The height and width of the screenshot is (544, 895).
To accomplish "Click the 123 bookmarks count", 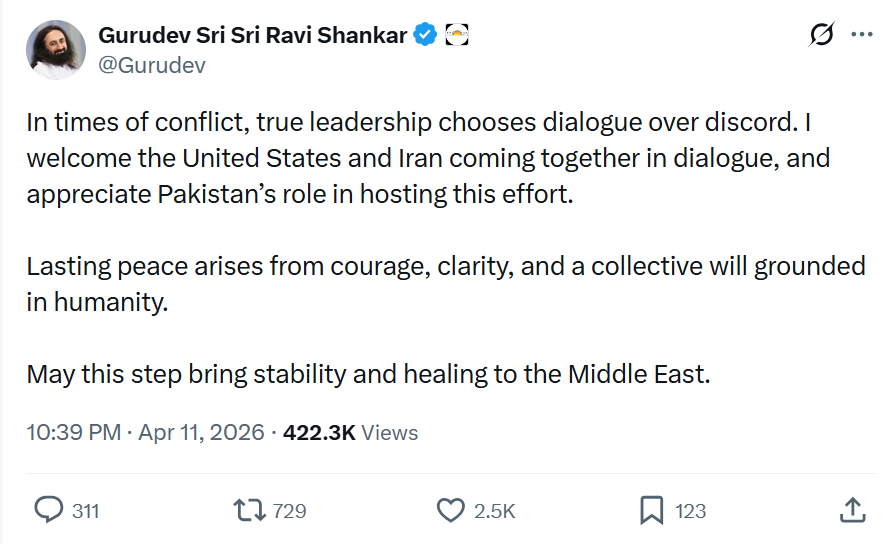I will click(690, 511).
